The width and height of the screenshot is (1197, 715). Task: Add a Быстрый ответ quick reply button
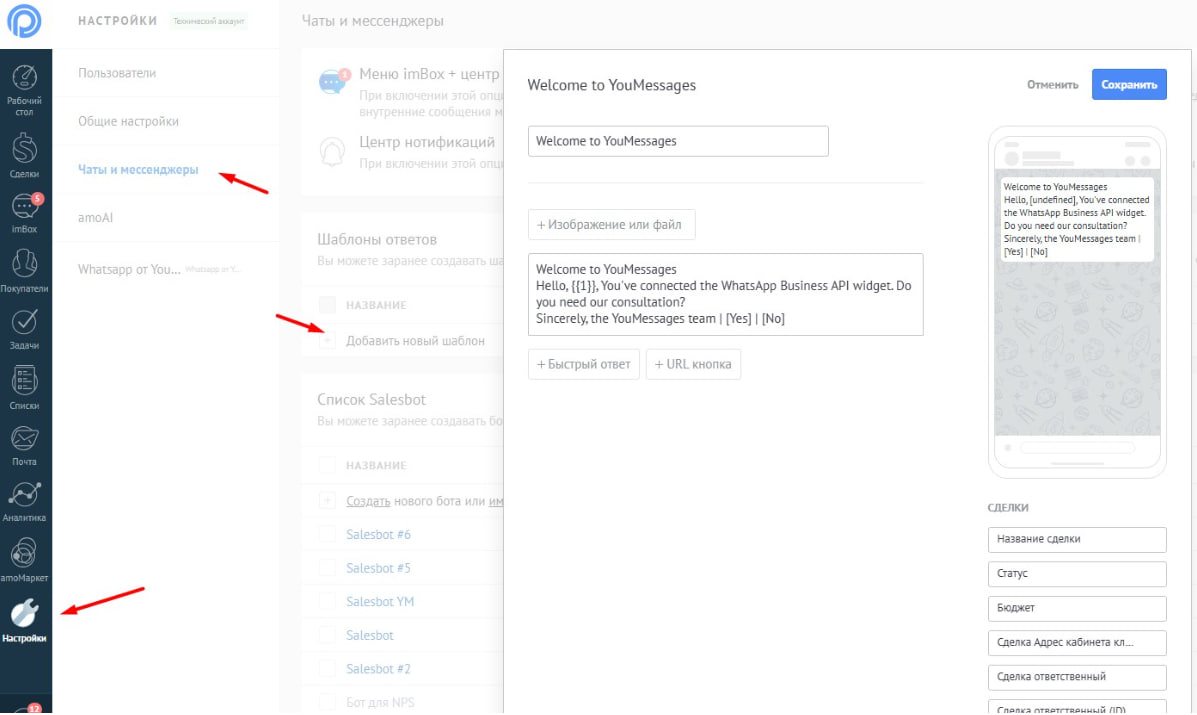coord(583,364)
